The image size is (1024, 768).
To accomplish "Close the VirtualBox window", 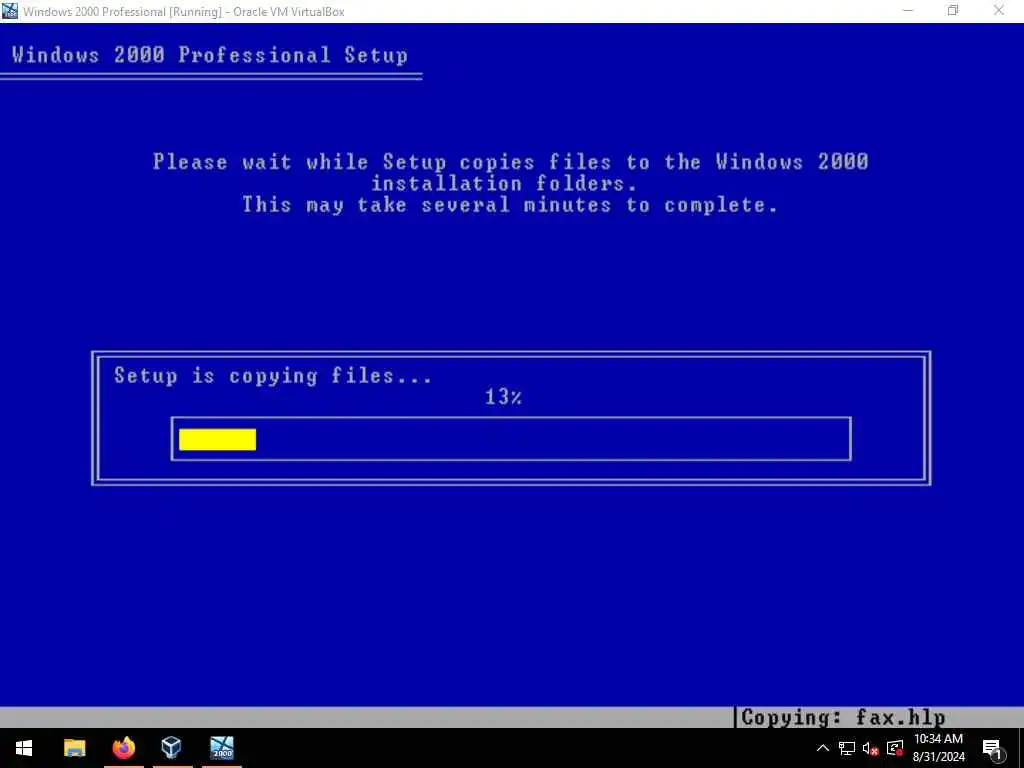I will [x=999, y=11].
